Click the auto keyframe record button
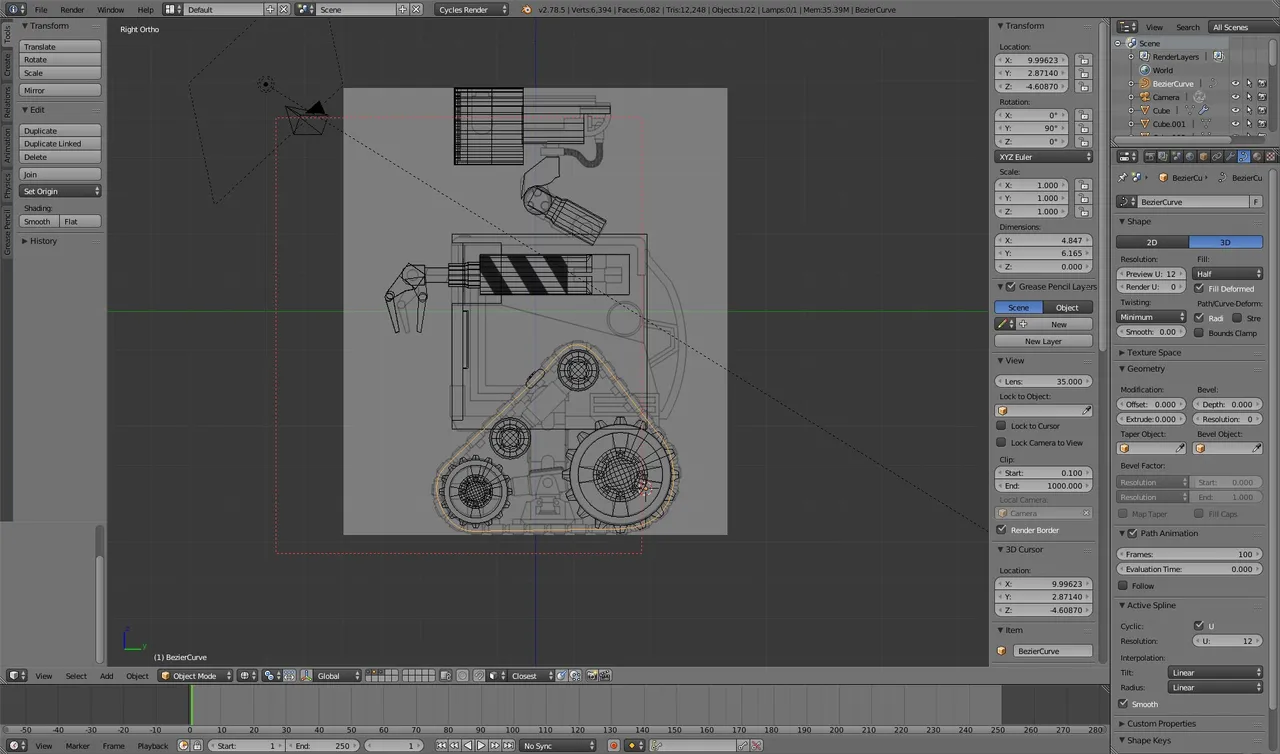The width and height of the screenshot is (1280, 754). point(614,745)
